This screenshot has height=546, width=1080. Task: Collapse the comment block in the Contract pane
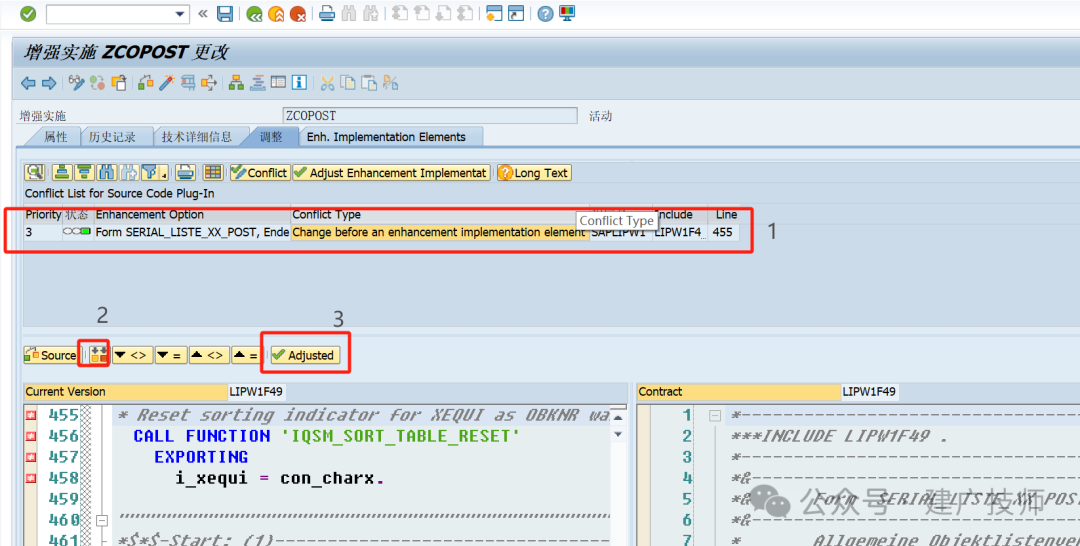pos(715,415)
